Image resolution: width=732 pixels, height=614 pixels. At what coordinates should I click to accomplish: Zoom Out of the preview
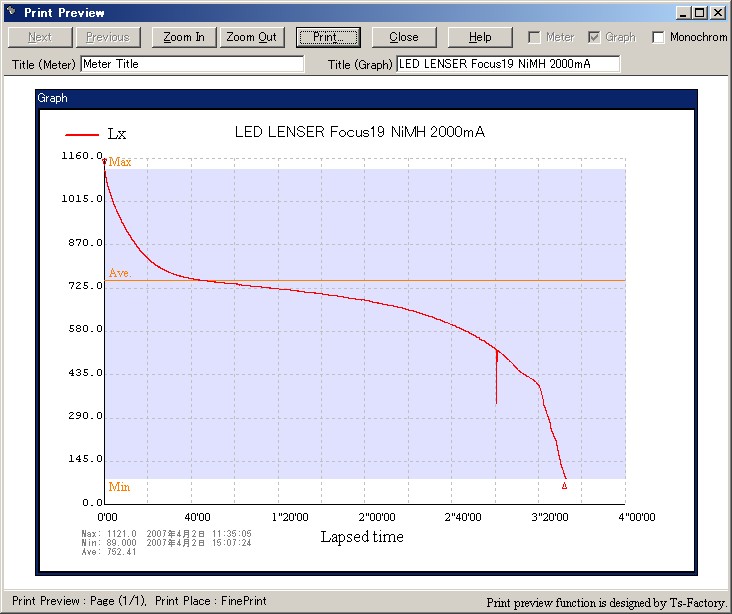click(x=252, y=37)
